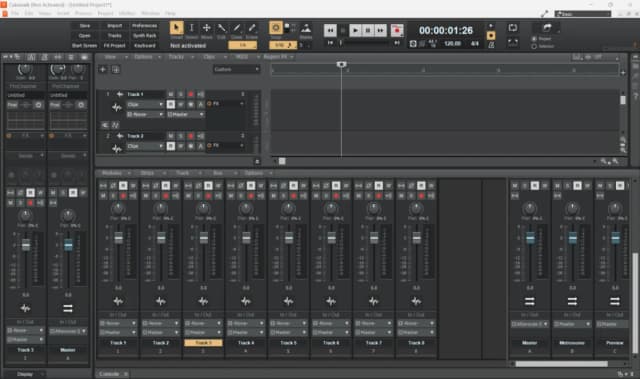Jump to project end in transport

pyautogui.click(x=397, y=42)
